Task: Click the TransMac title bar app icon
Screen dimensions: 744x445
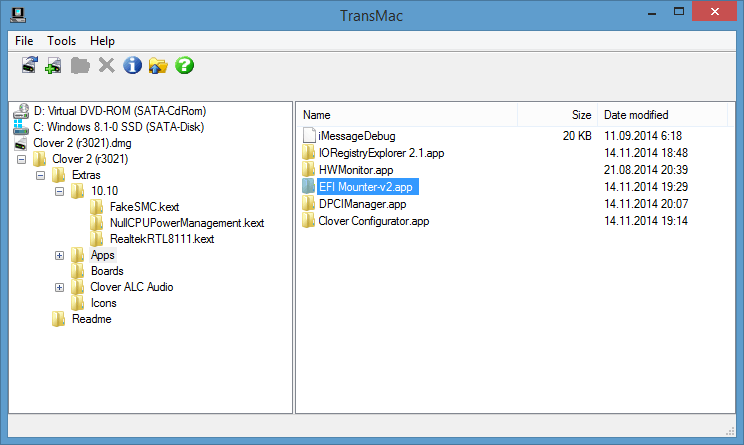Action: (x=18, y=15)
